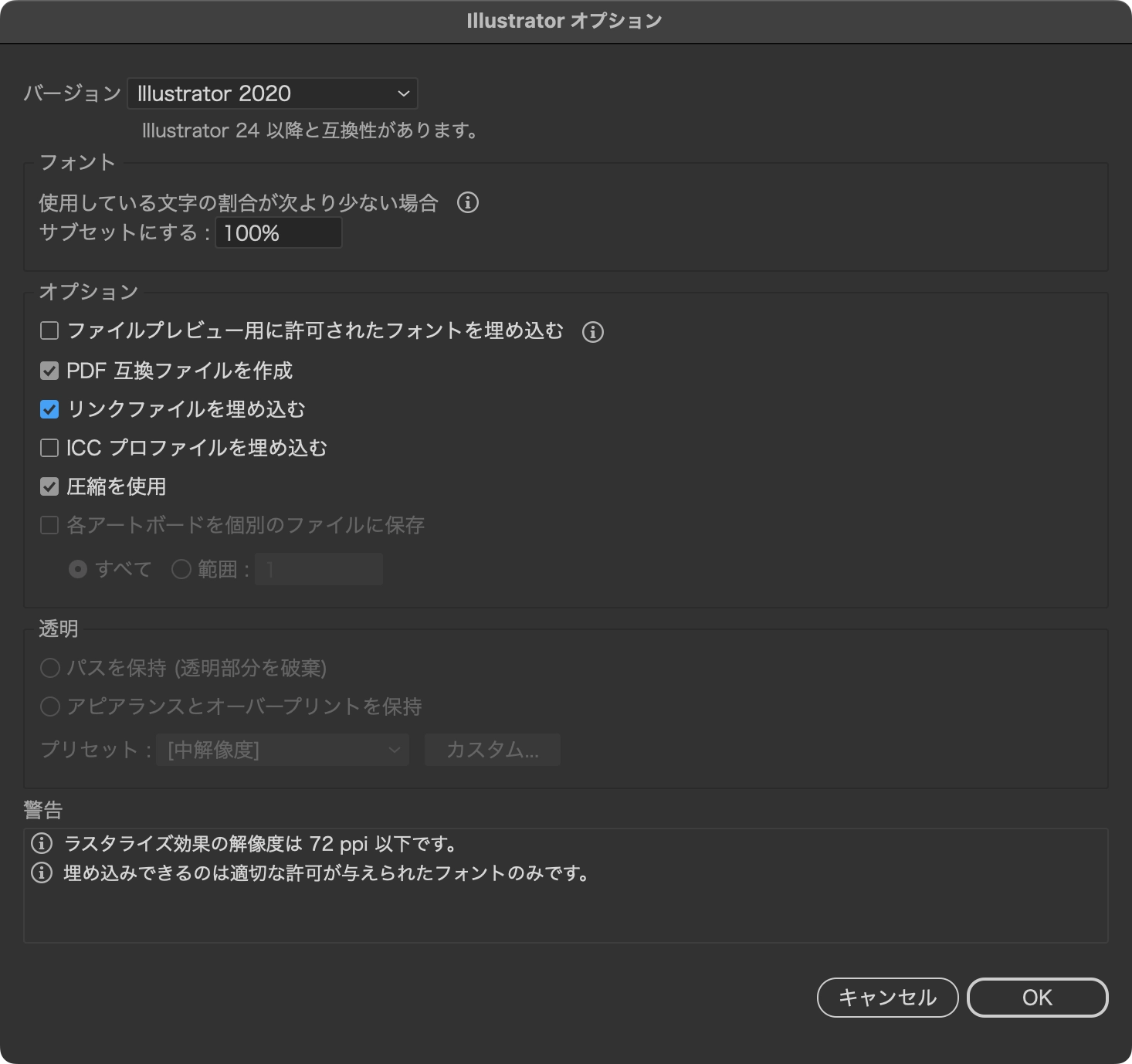The image size is (1132, 1064).
Task: Open the プリセット [中解像度] dropdown
Action: 283,750
